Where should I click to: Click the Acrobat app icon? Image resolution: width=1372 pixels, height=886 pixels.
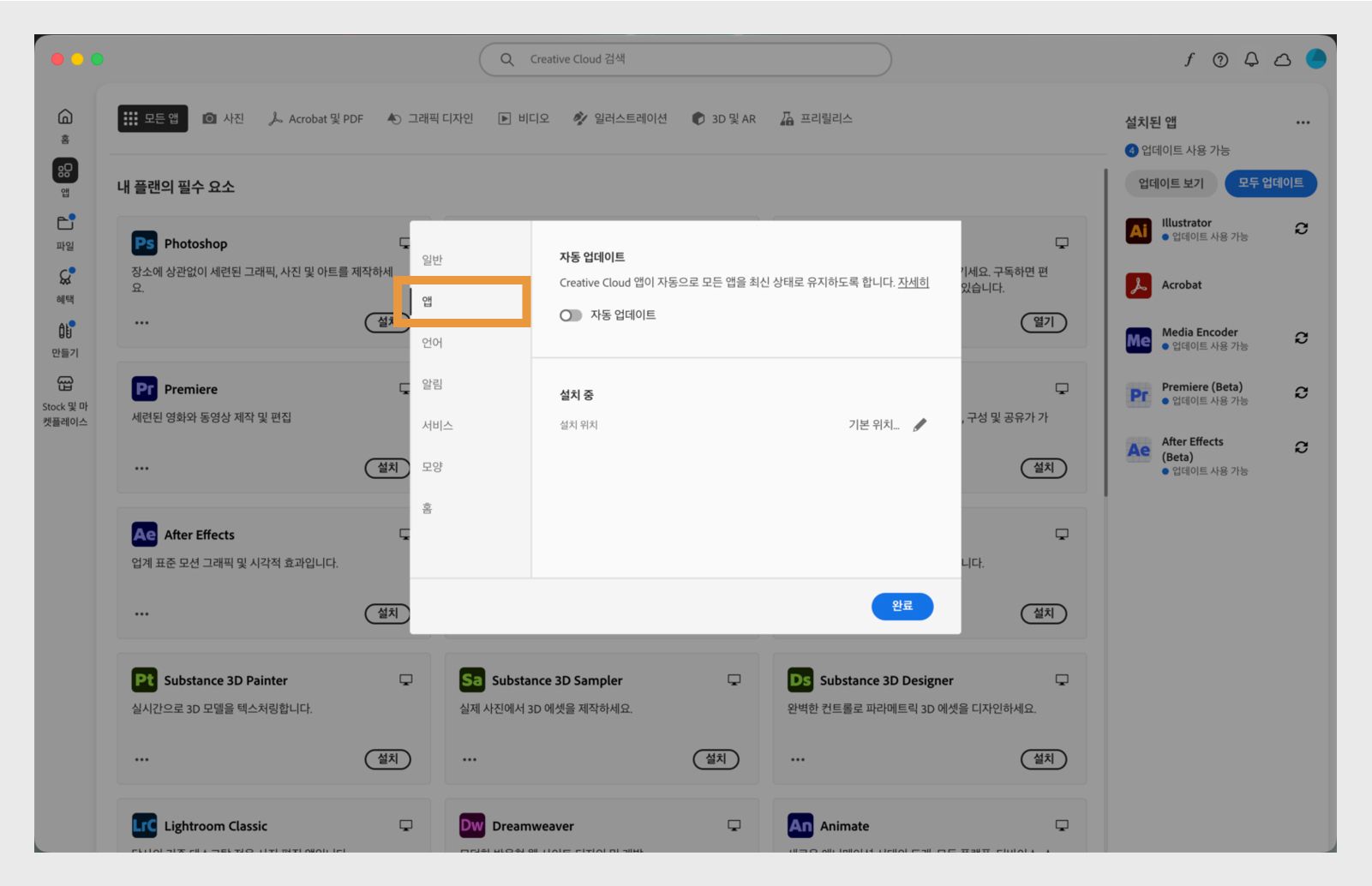1138,285
